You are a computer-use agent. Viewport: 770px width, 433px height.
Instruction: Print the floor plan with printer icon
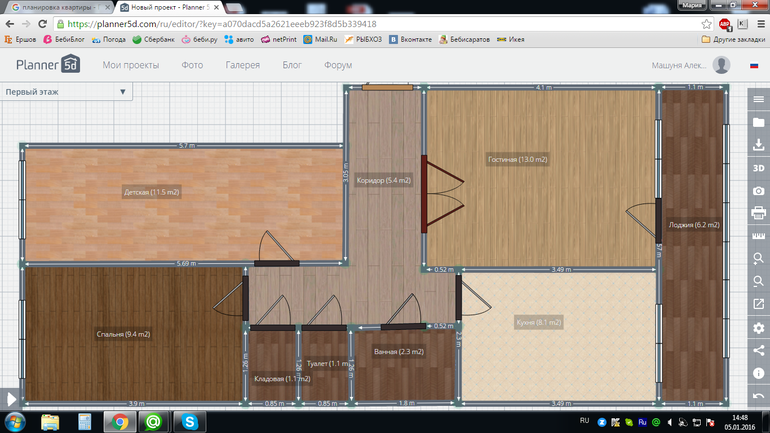click(759, 213)
